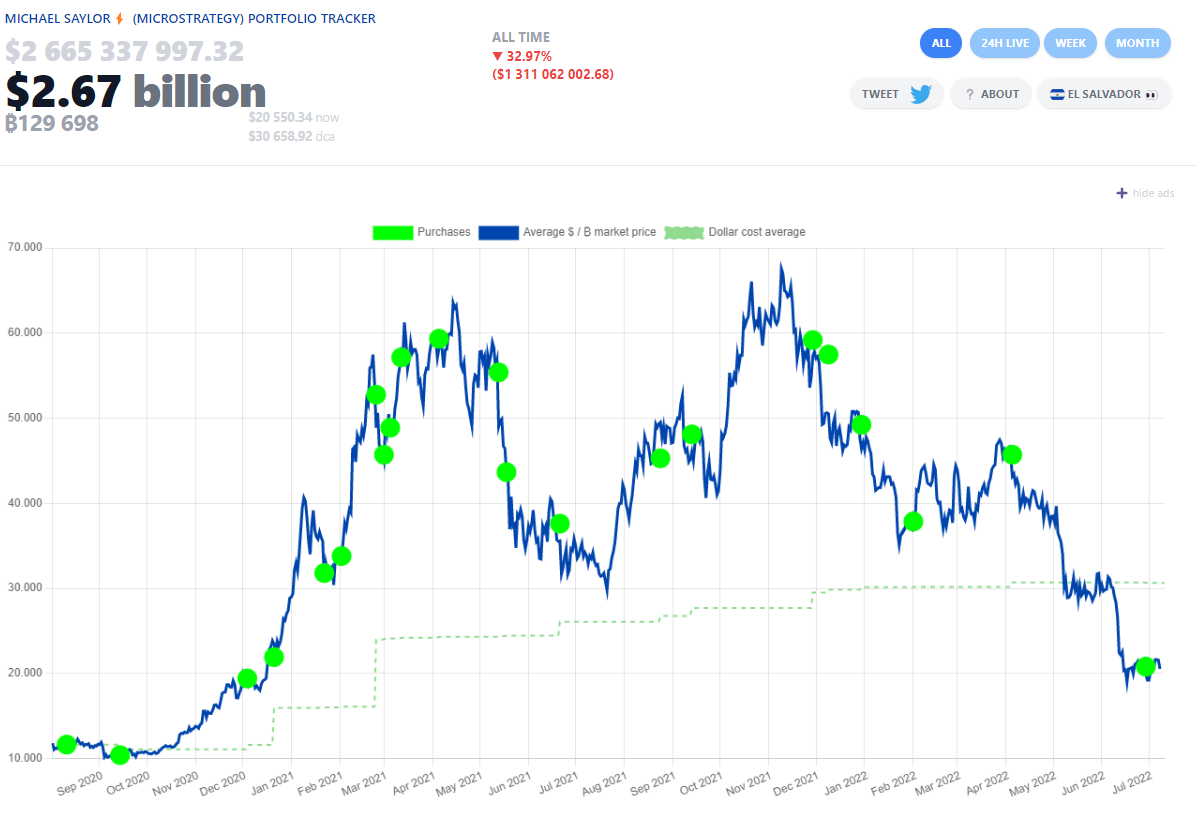Screen dimensions: 1197x815
Task: Share via the TWEET button
Action: tap(896, 94)
